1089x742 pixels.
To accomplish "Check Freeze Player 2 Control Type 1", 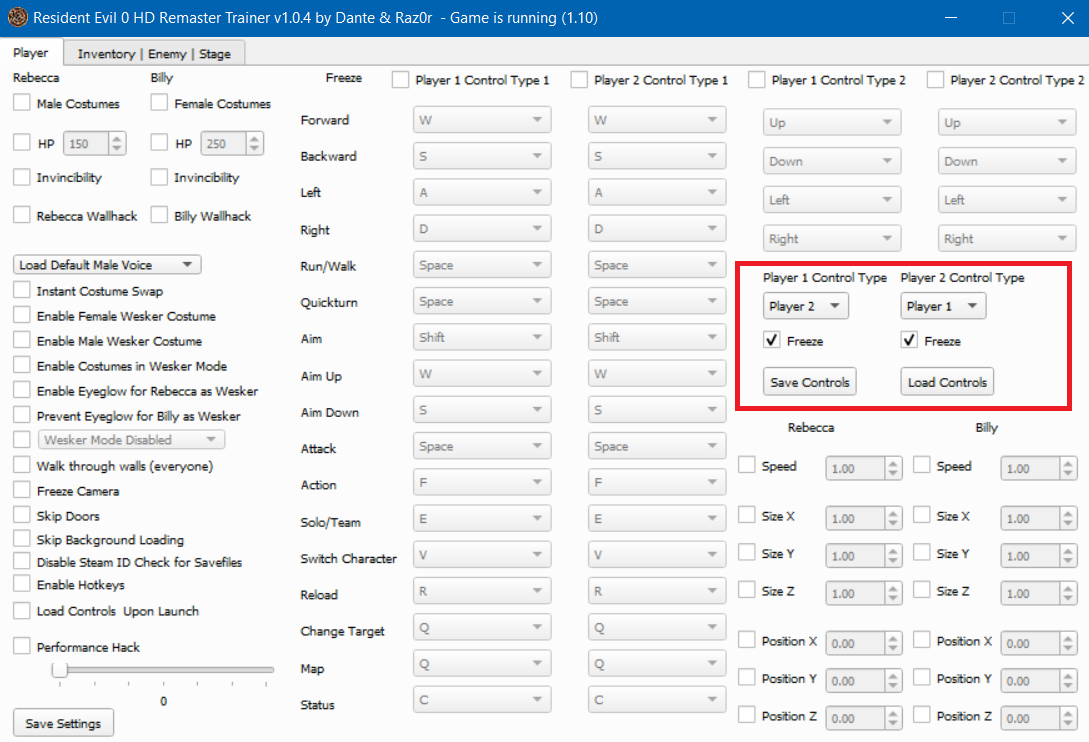I will click(x=579, y=79).
